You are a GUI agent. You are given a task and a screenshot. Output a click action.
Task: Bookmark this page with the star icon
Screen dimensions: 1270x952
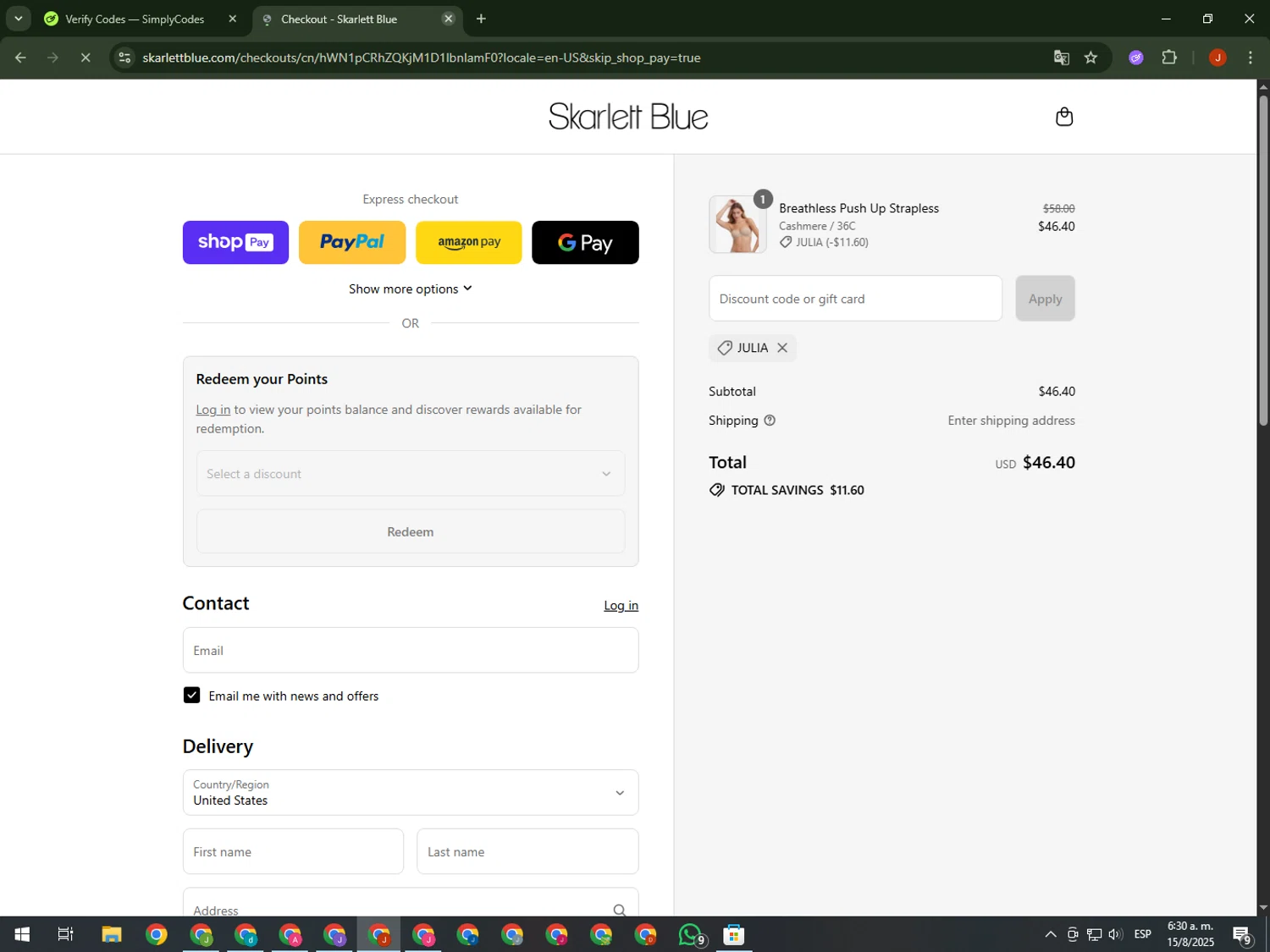coord(1091,58)
